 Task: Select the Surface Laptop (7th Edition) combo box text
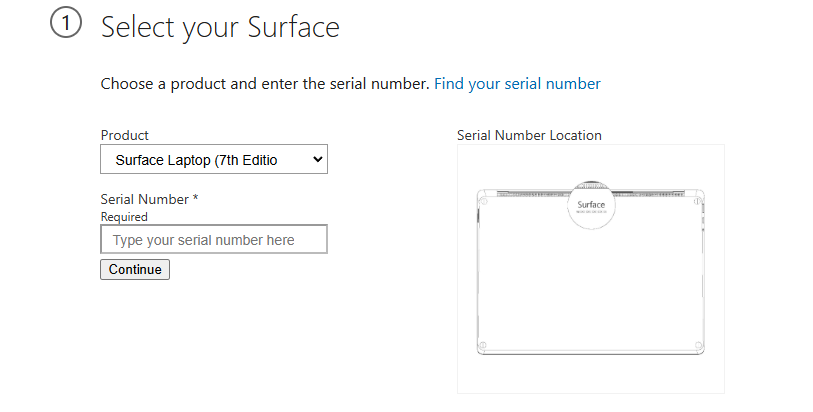pyautogui.click(x=197, y=160)
